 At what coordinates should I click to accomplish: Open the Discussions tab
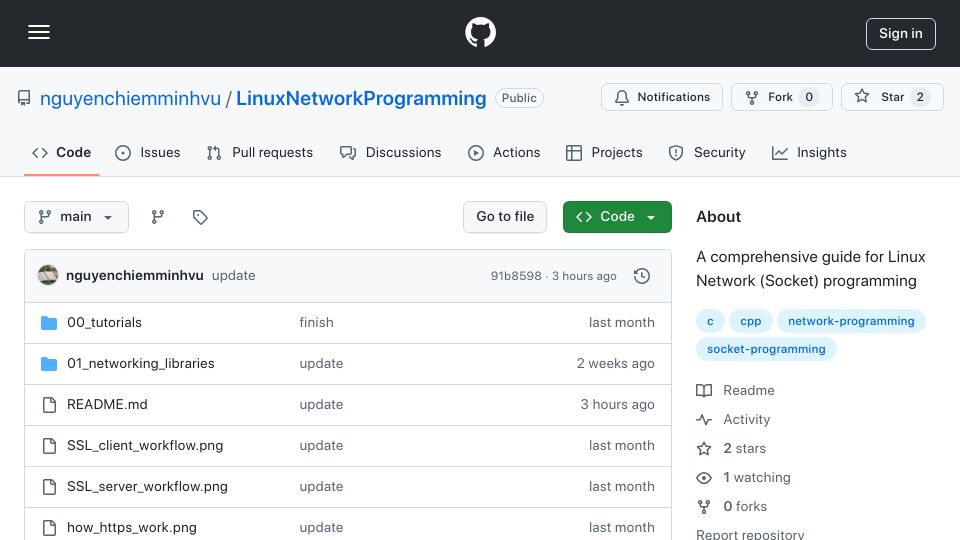(391, 153)
